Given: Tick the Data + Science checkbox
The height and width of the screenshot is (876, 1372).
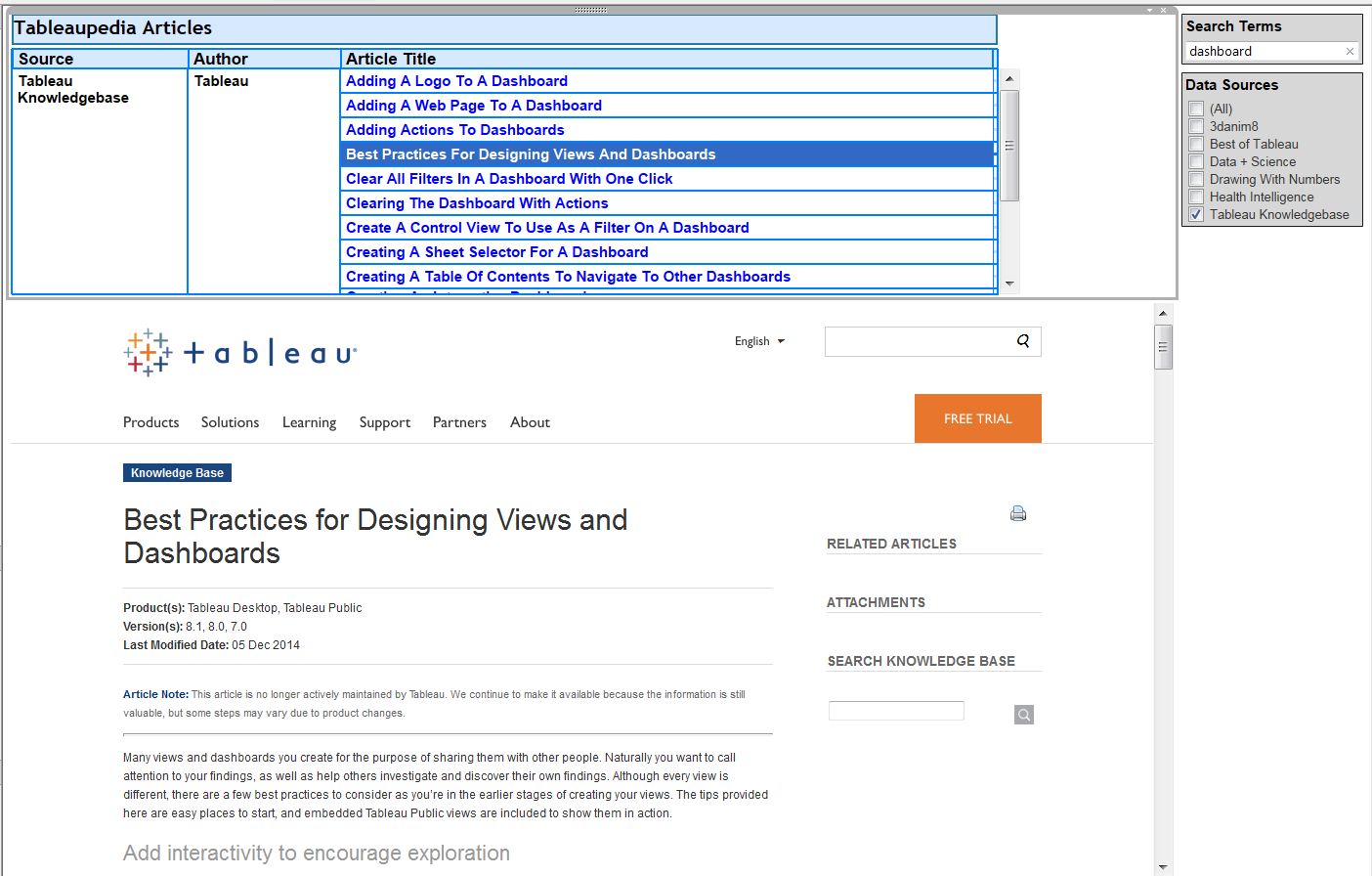Looking at the screenshot, I should pyautogui.click(x=1196, y=161).
